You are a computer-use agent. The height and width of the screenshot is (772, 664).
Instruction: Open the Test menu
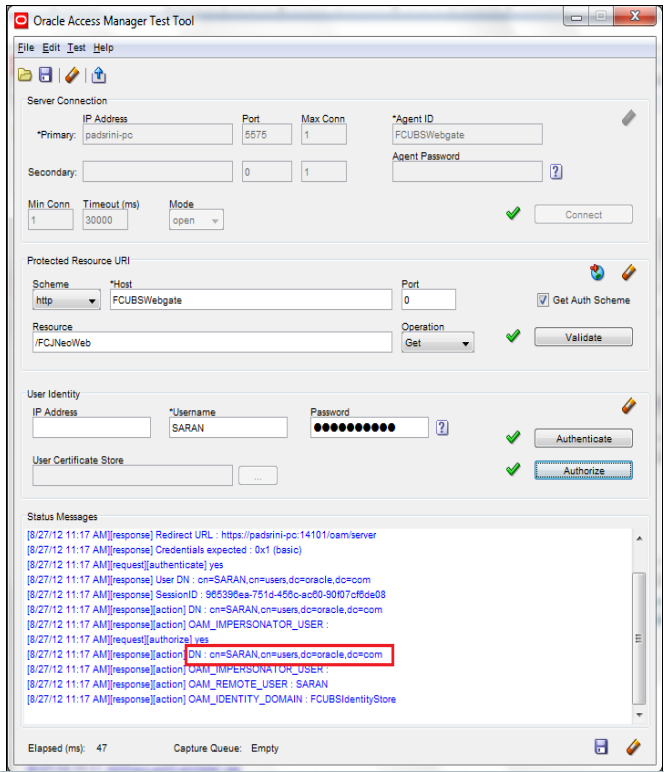(x=76, y=47)
